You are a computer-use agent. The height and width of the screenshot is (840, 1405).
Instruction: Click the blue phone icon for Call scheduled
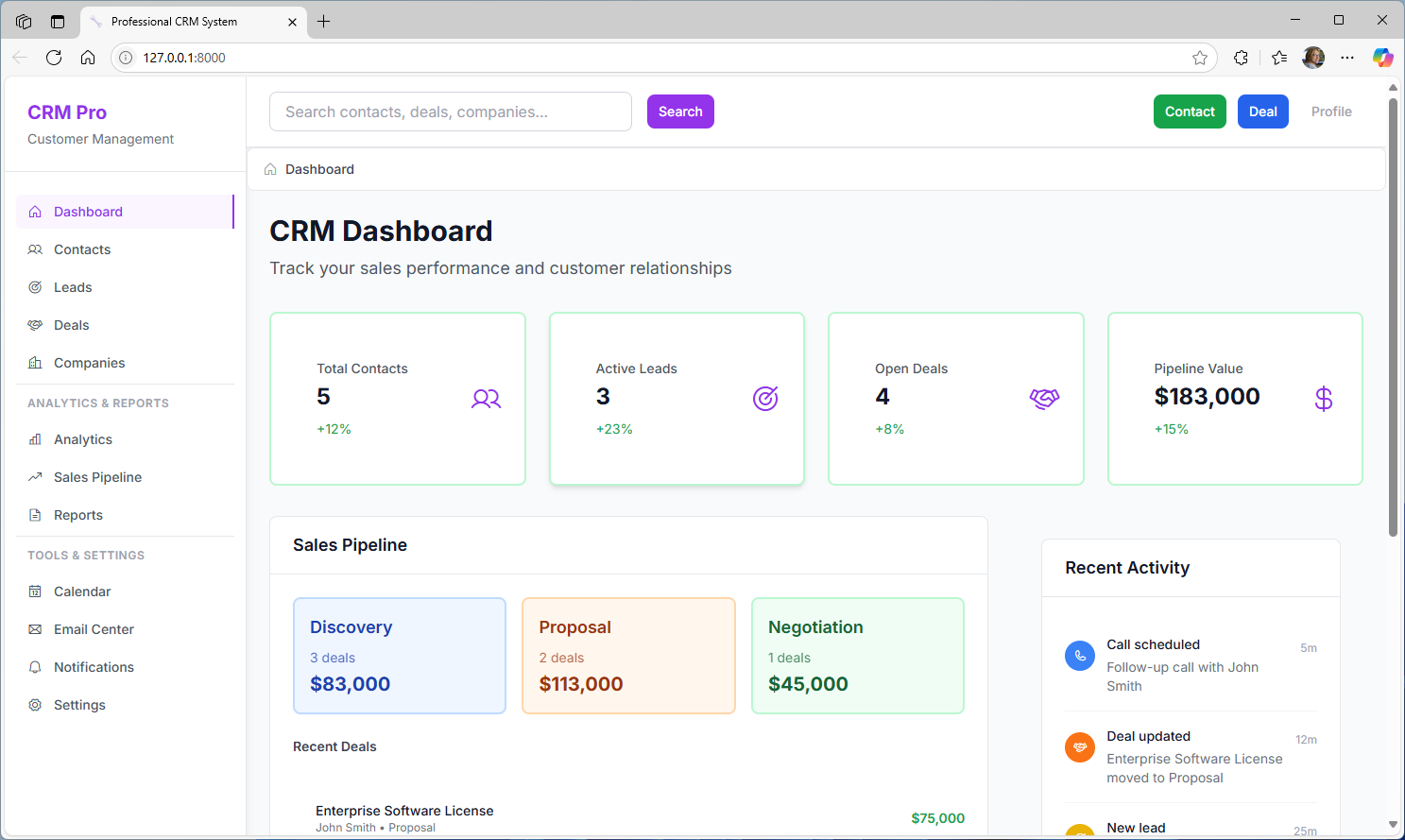(1080, 656)
